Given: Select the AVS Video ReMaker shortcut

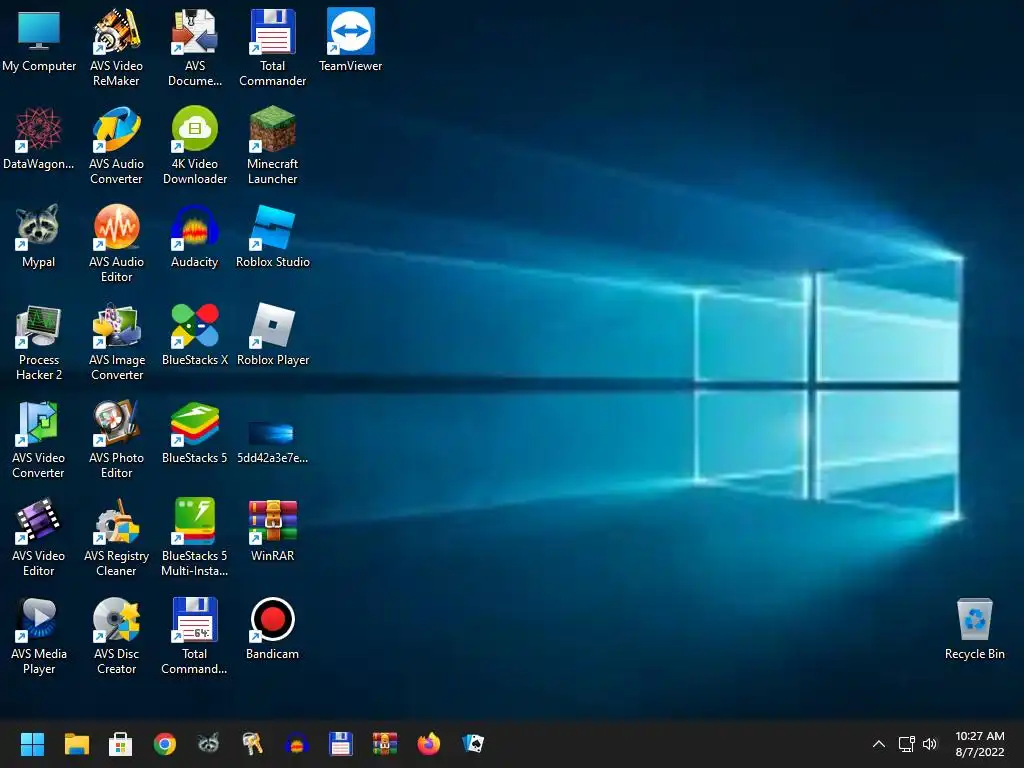Looking at the screenshot, I should click(116, 47).
